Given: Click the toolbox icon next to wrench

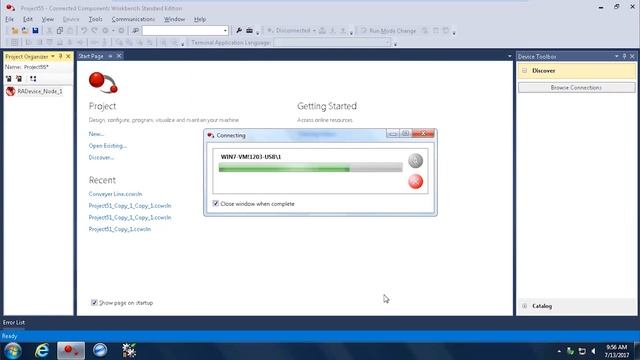Looking at the screenshot, I should (249, 31).
